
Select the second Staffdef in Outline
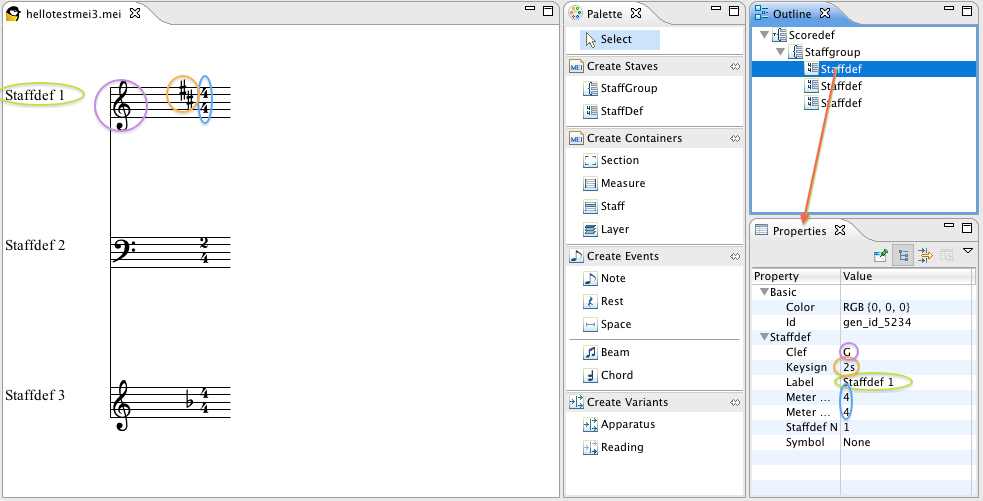tap(840, 86)
